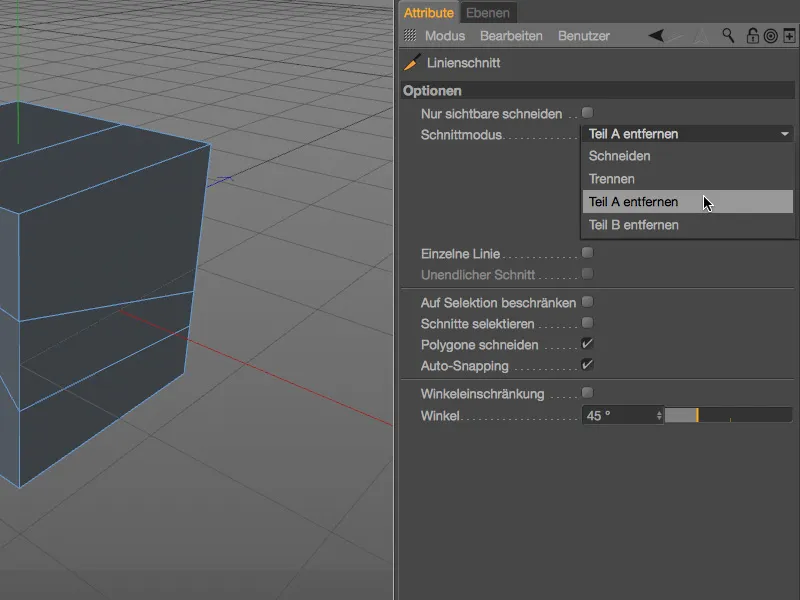Click the Linienschnitt tool title
This screenshot has width=800, height=600.
463,63
